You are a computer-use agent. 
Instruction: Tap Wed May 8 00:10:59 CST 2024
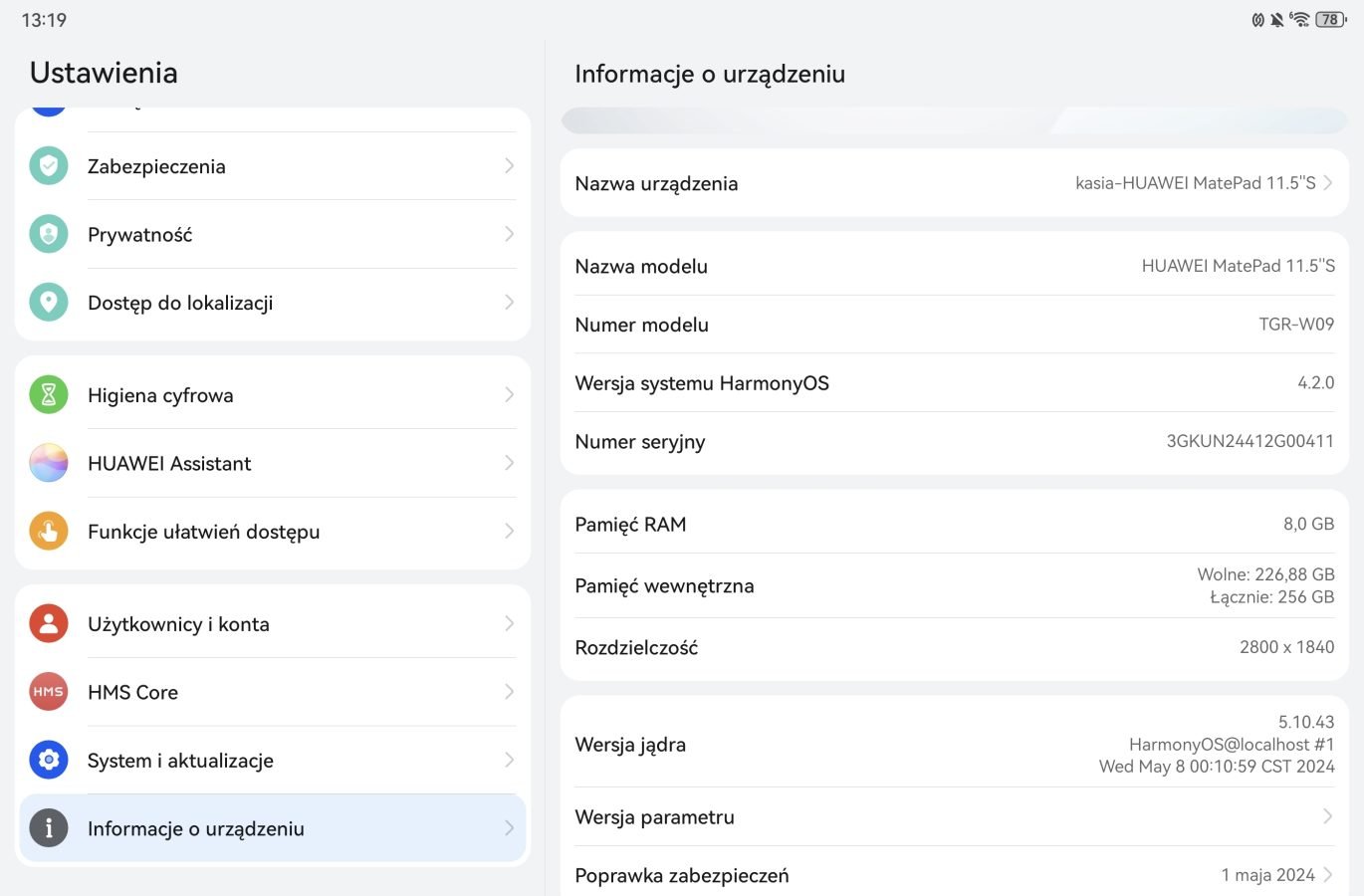coord(1217,767)
